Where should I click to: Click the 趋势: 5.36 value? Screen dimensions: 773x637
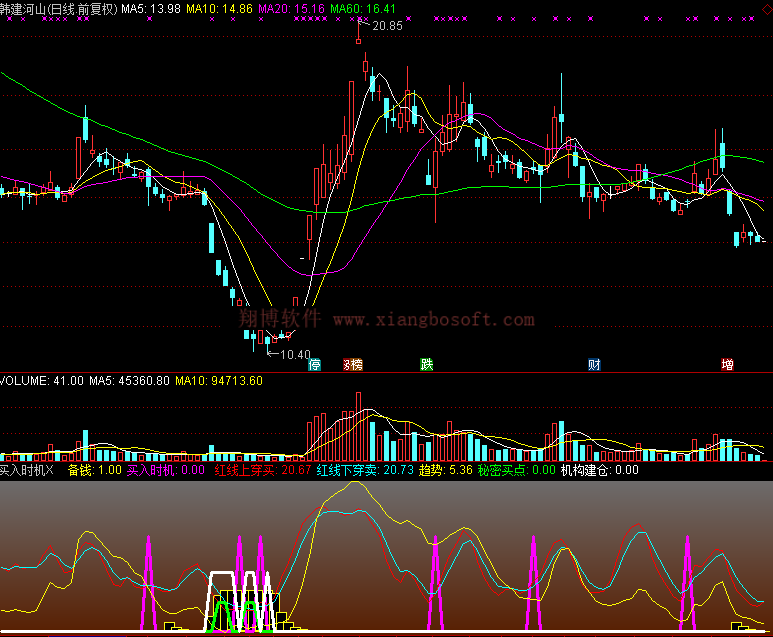point(446,470)
